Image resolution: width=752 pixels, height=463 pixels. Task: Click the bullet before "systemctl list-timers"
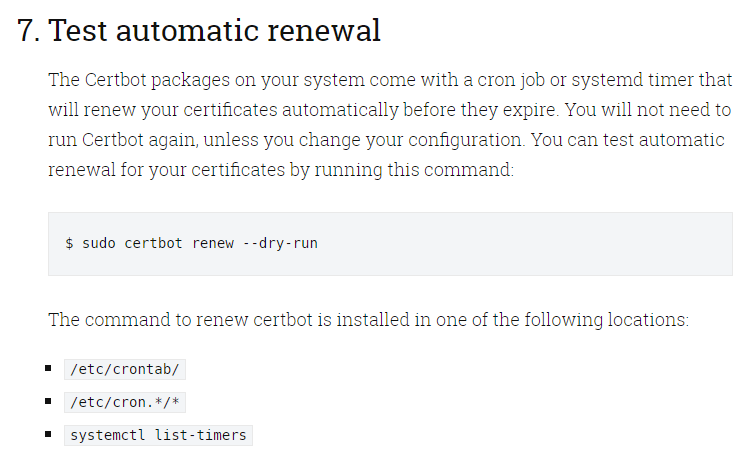pyautogui.click(x=48, y=434)
